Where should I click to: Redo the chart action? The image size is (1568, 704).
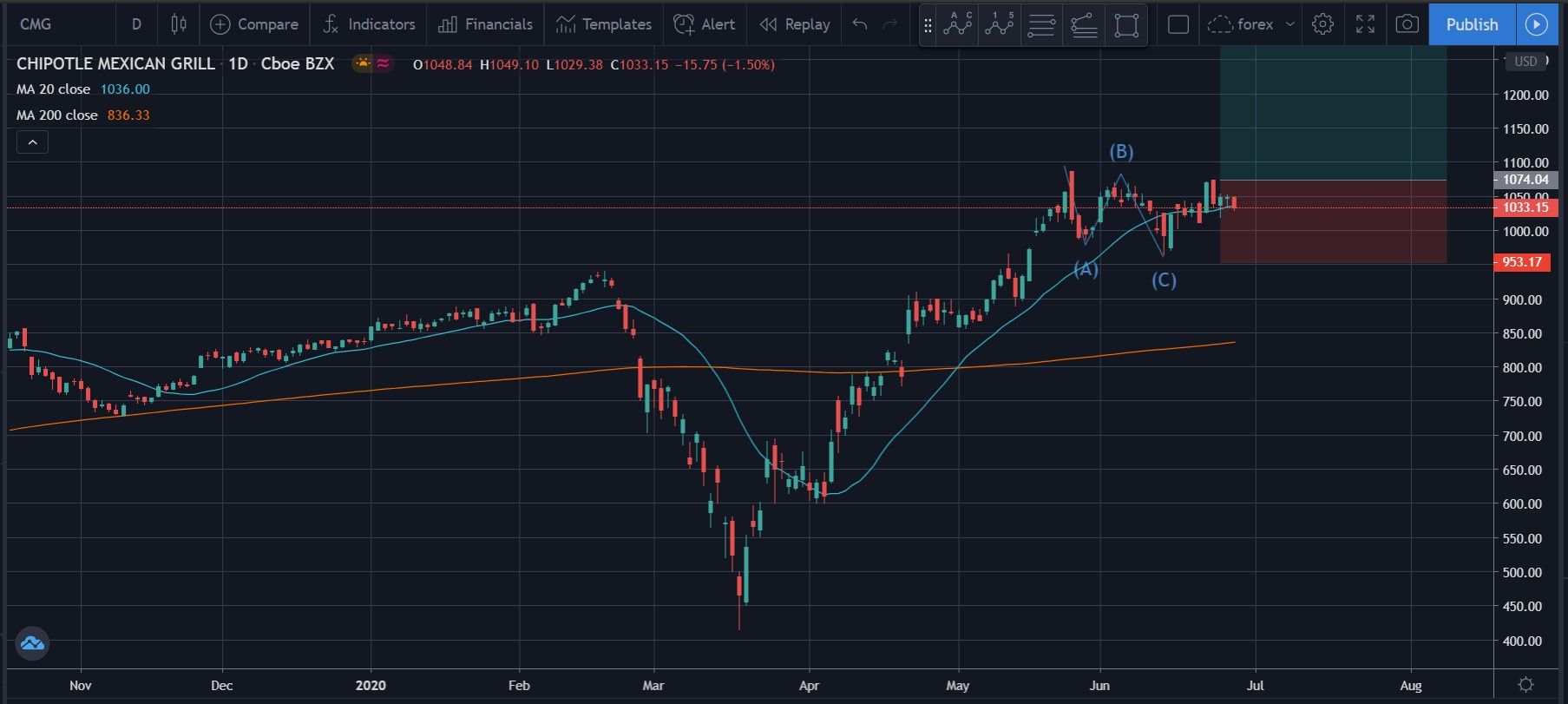click(x=889, y=24)
